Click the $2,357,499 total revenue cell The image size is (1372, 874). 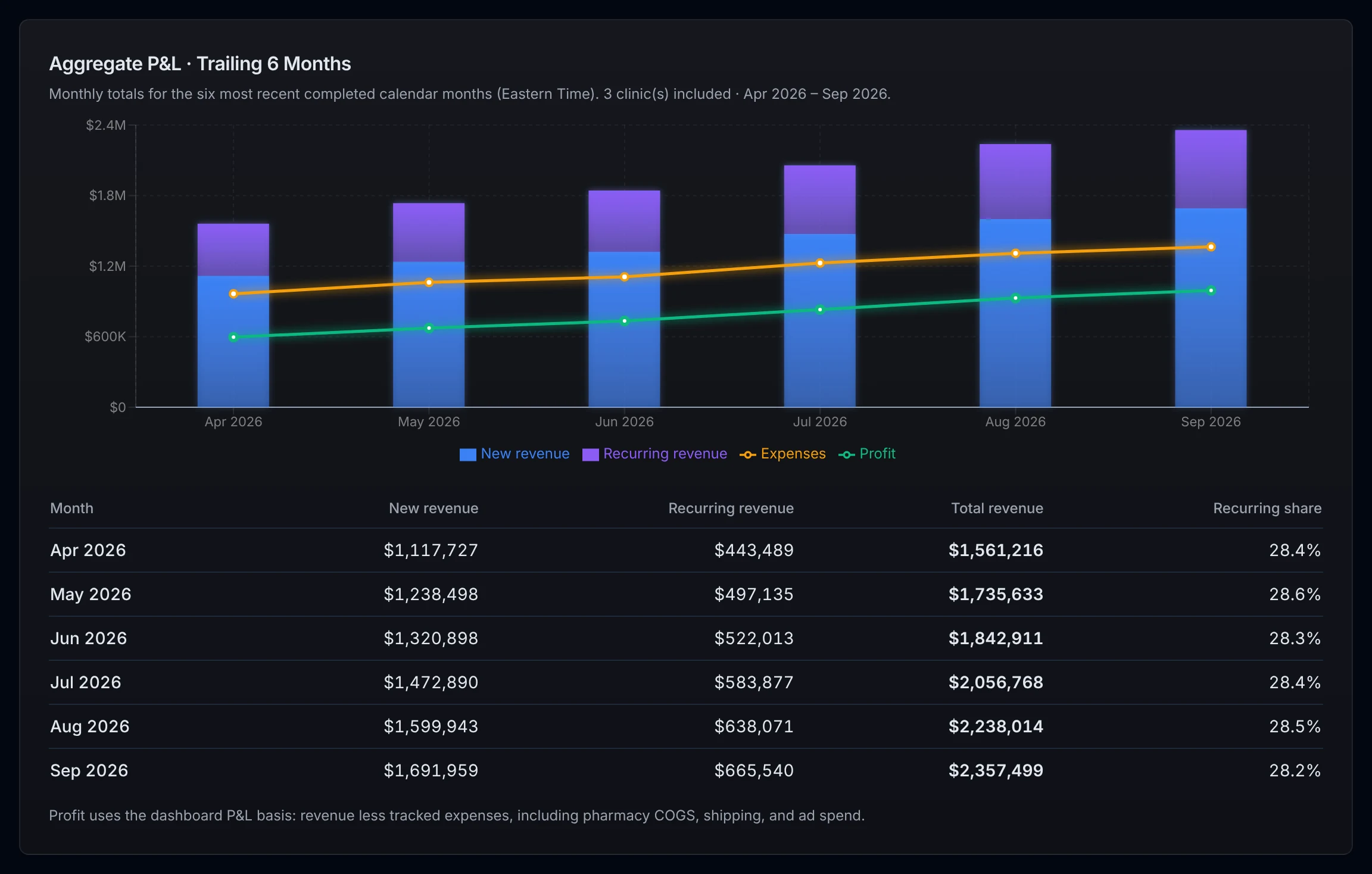click(x=996, y=770)
